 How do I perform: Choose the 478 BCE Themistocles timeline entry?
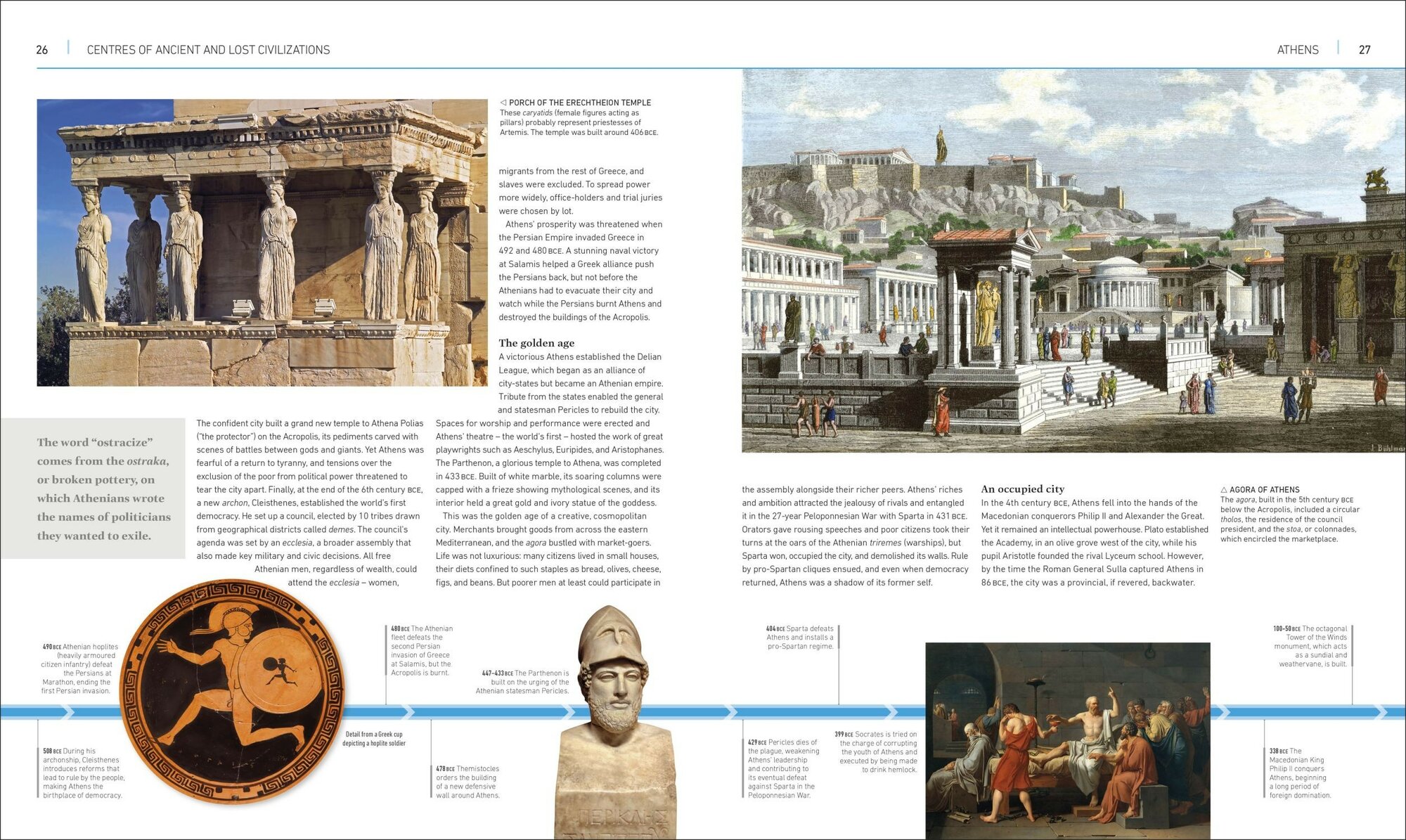click(x=468, y=782)
